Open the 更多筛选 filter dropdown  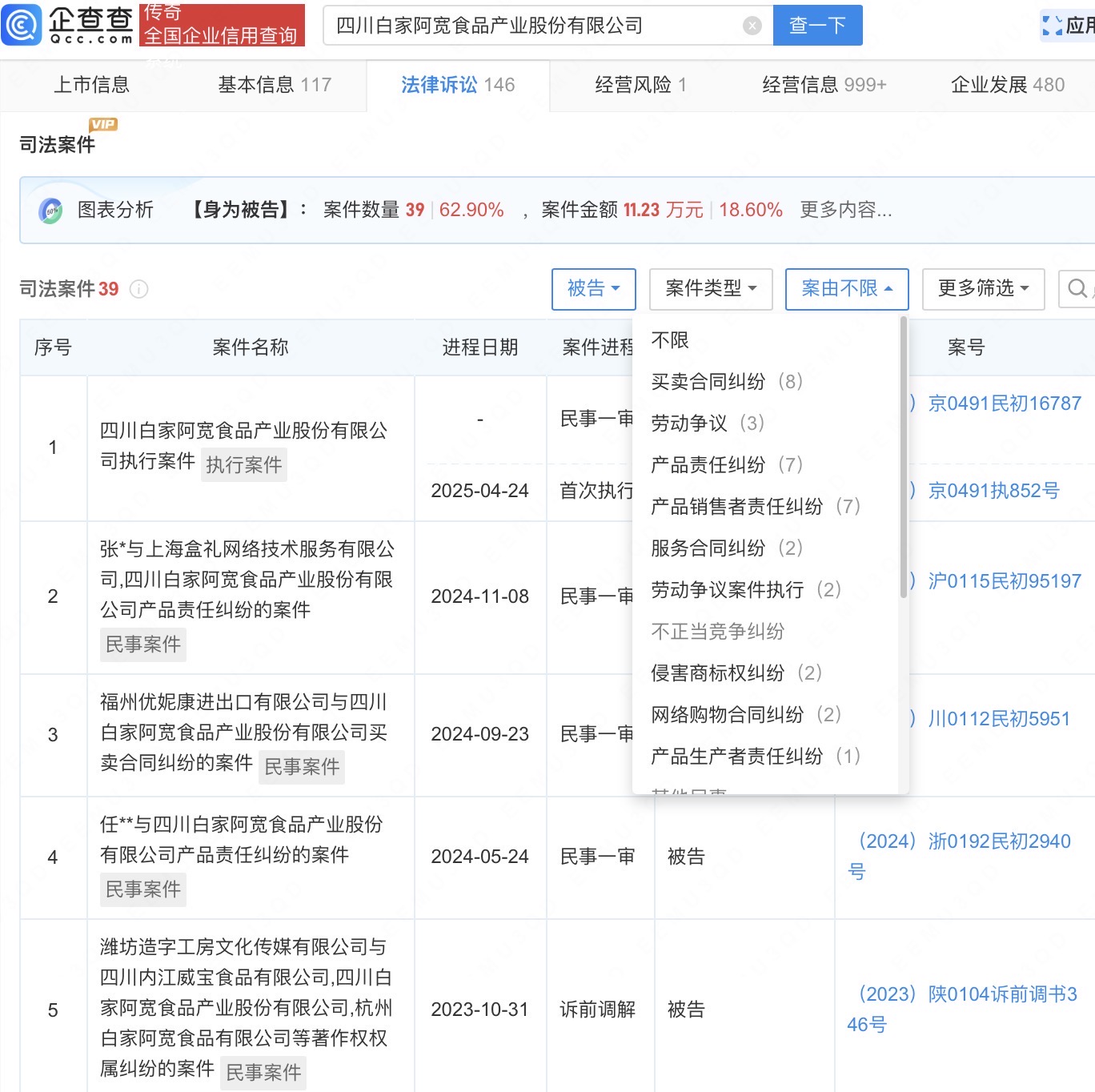[982, 288]
